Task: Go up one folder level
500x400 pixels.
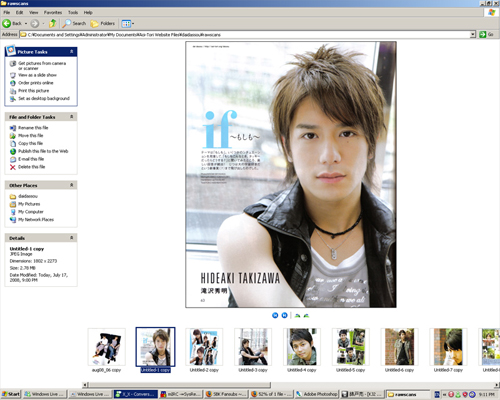Action: point(52,23)
